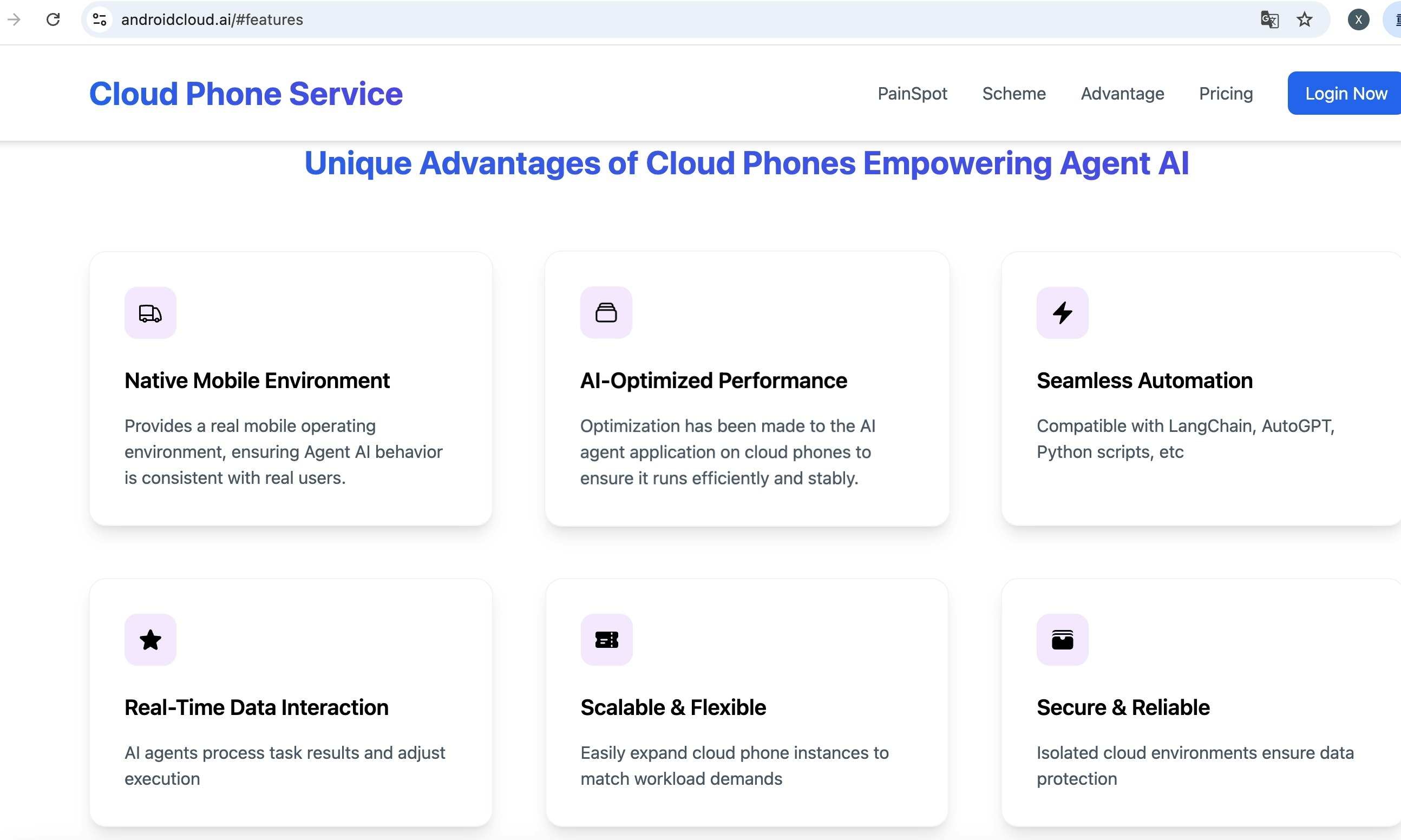This screenshot has height=840, width=1401.
Task: Click the lightning bolt icon for Seamless Automation
Action: tap(1062, 313)
